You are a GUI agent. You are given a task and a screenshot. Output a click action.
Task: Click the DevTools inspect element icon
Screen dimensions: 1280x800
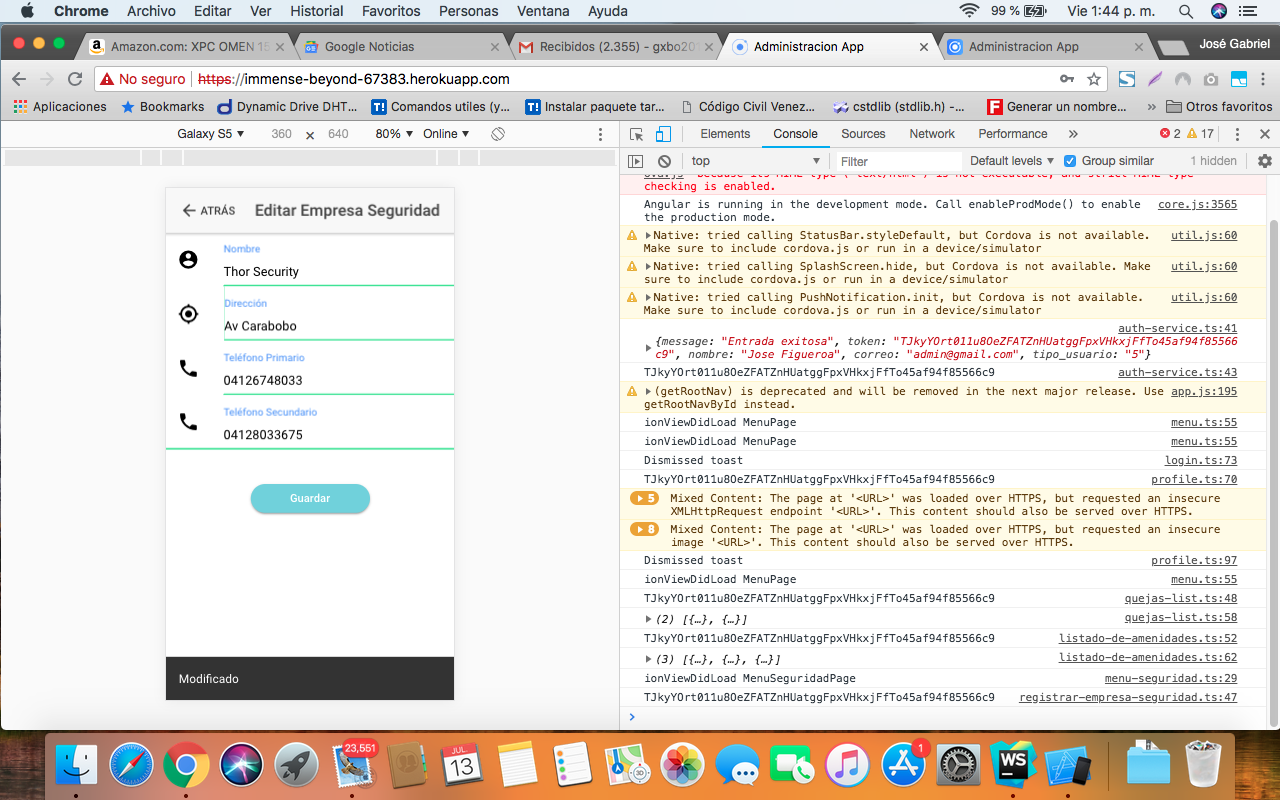(636, 134)
